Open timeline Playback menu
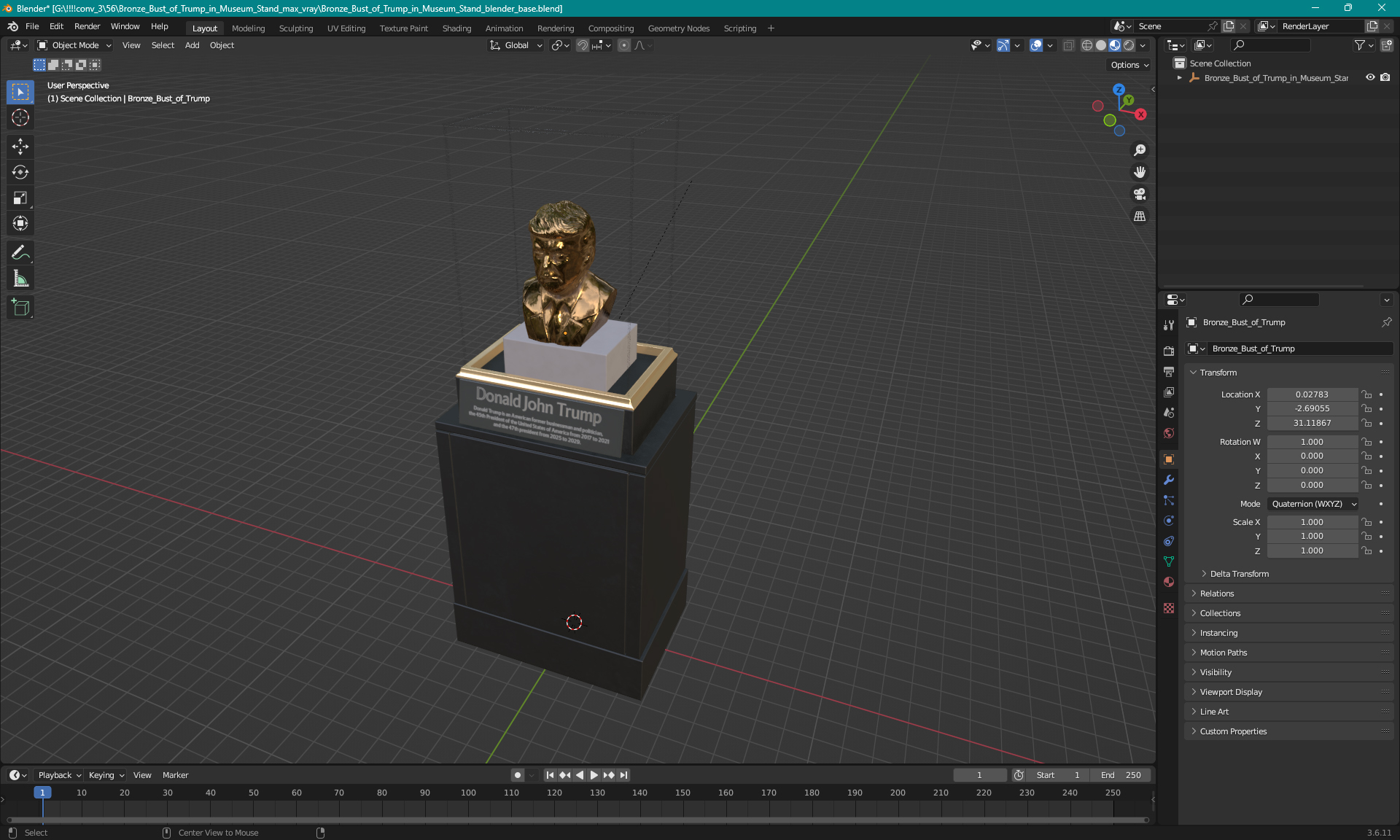 pyautogui.click(x=59, y=775)
